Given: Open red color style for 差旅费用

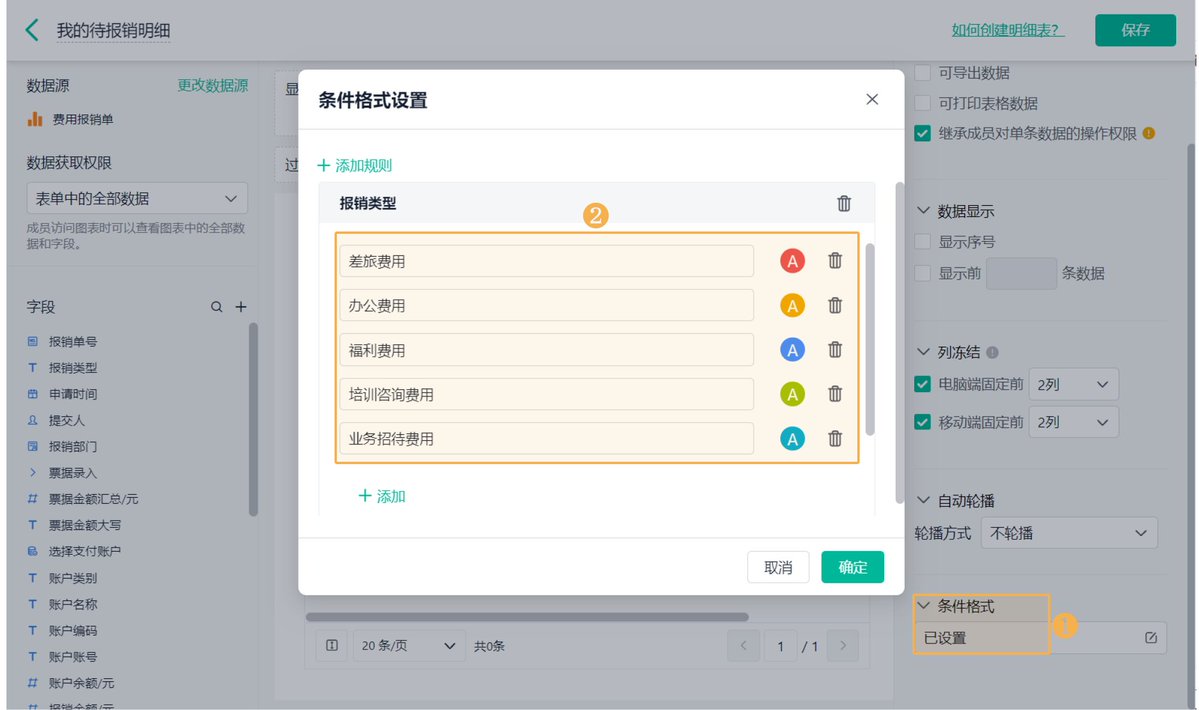Looking at the screenshot, I should pos(792,261).
